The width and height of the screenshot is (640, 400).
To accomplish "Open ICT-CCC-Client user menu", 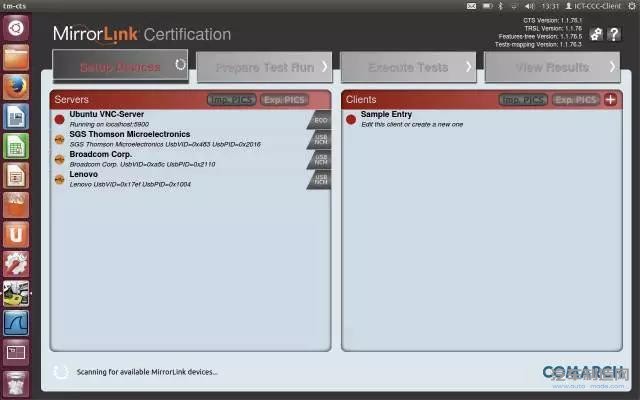I will coord(593,6).
